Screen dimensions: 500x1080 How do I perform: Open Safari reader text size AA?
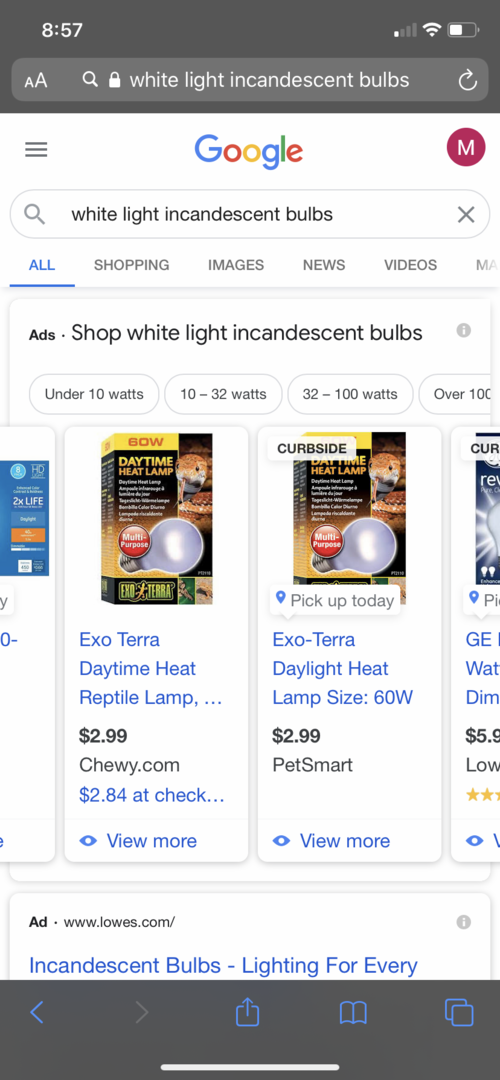(36, 81)
